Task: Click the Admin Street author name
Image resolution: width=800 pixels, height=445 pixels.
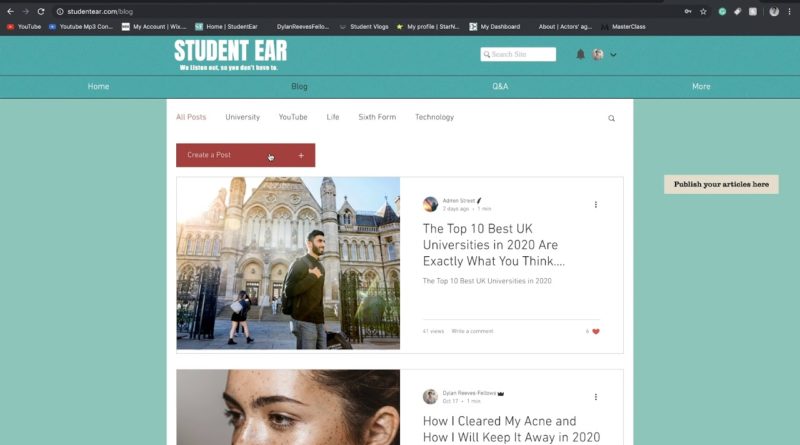Action: (459, 201)
